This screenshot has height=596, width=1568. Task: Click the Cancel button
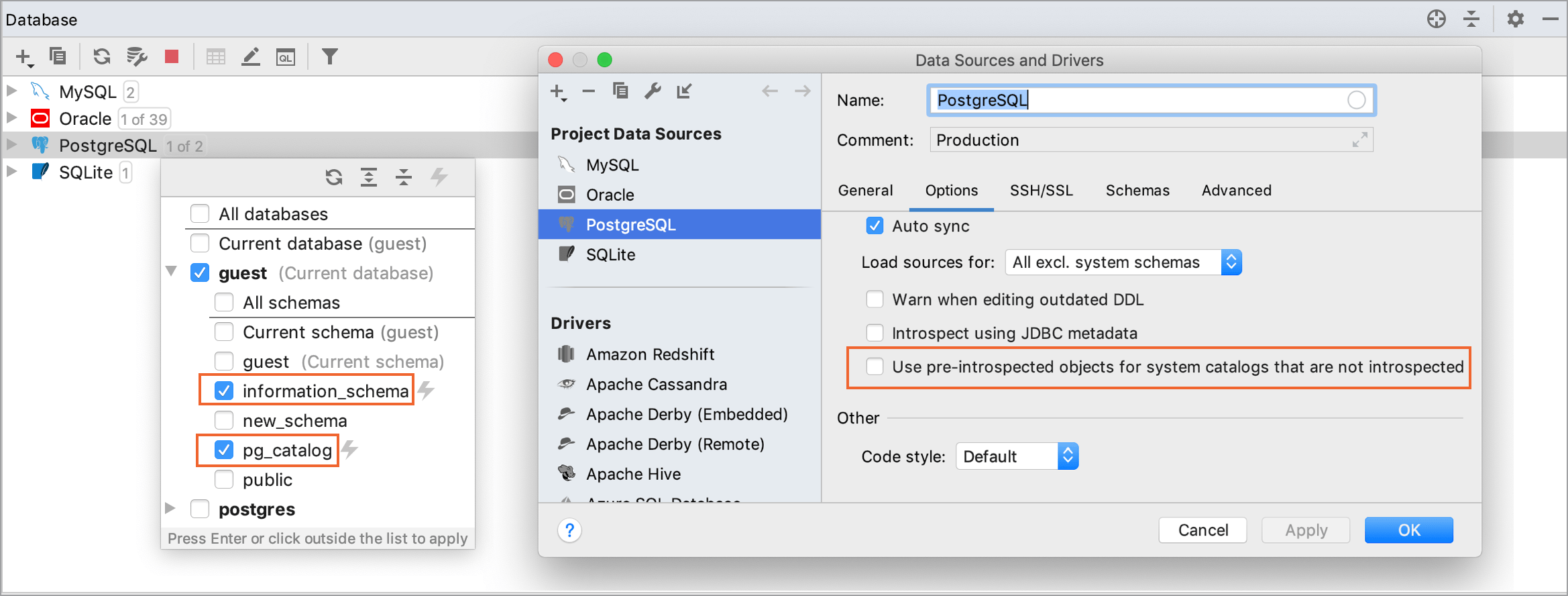pos(1202,530)
